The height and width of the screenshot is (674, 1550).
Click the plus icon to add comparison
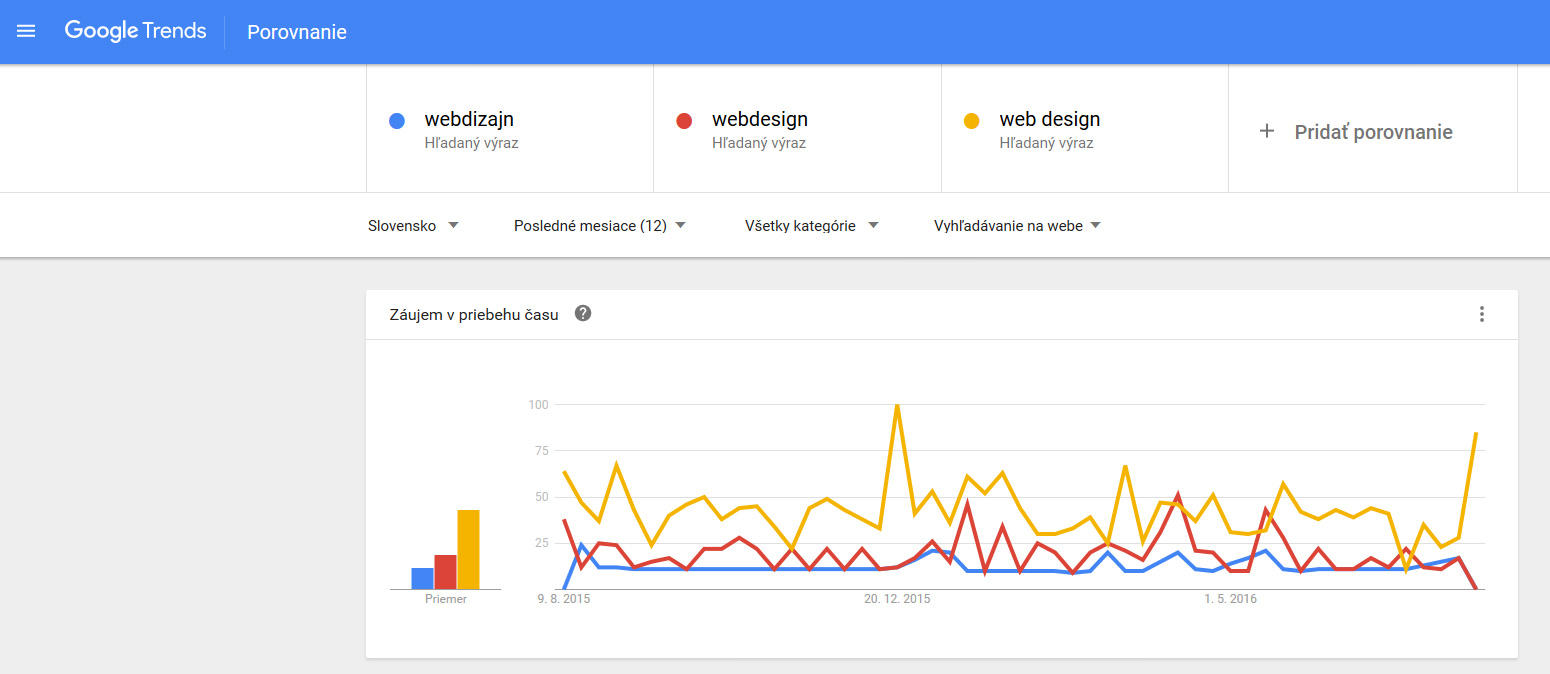1266,131
